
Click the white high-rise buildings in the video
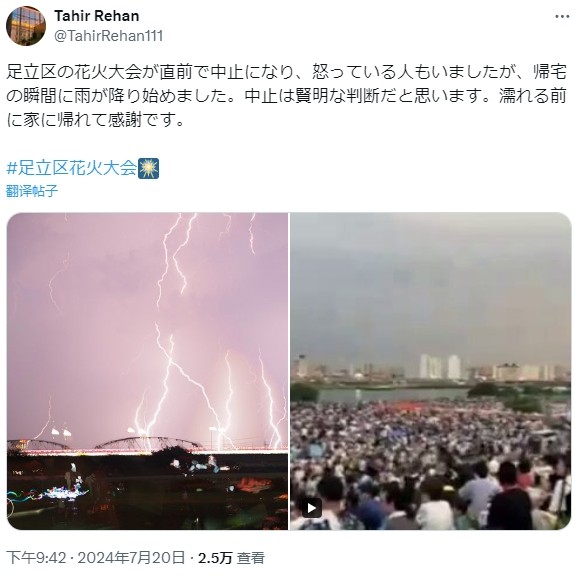440,367
